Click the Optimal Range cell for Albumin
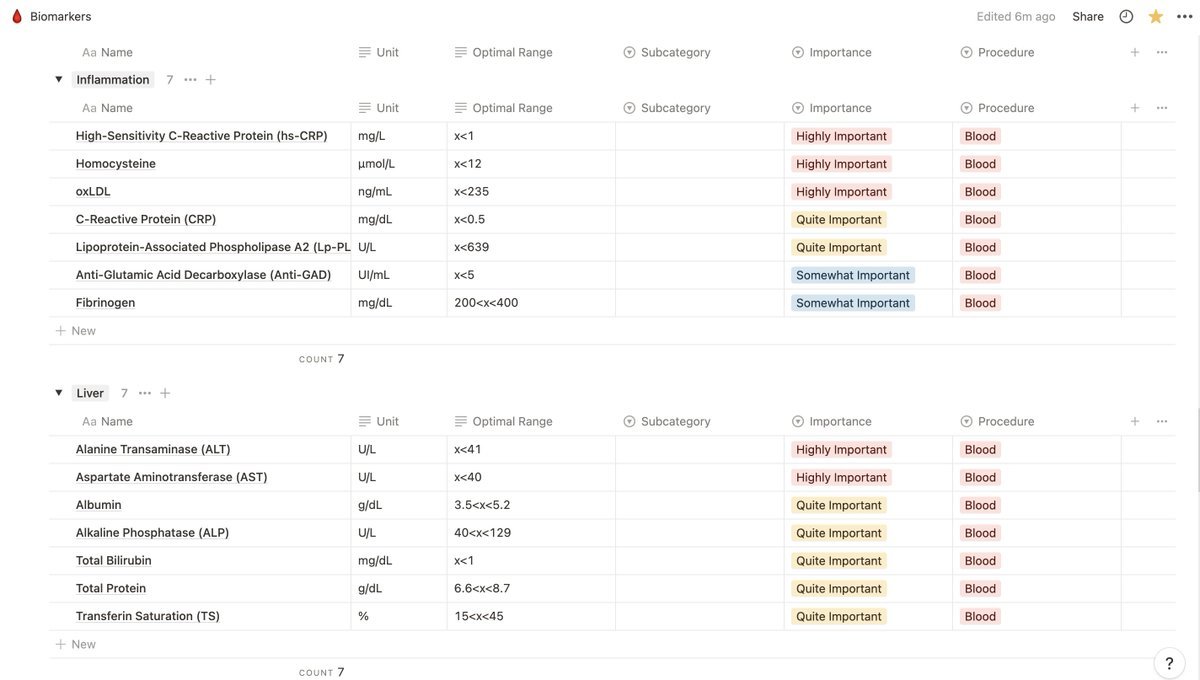 [x=530, y=506]
